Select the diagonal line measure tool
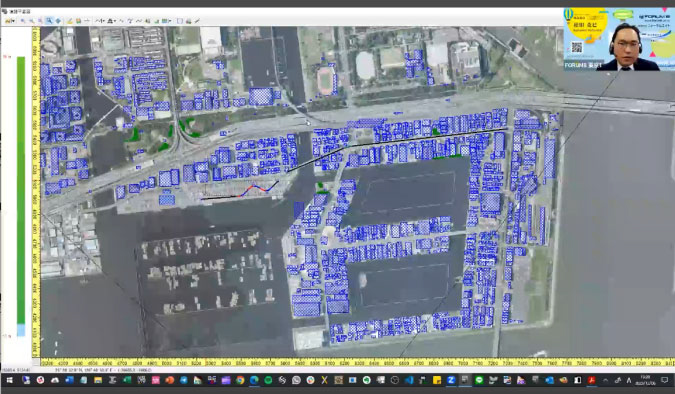675x394 pixels. tap(197, 21)
